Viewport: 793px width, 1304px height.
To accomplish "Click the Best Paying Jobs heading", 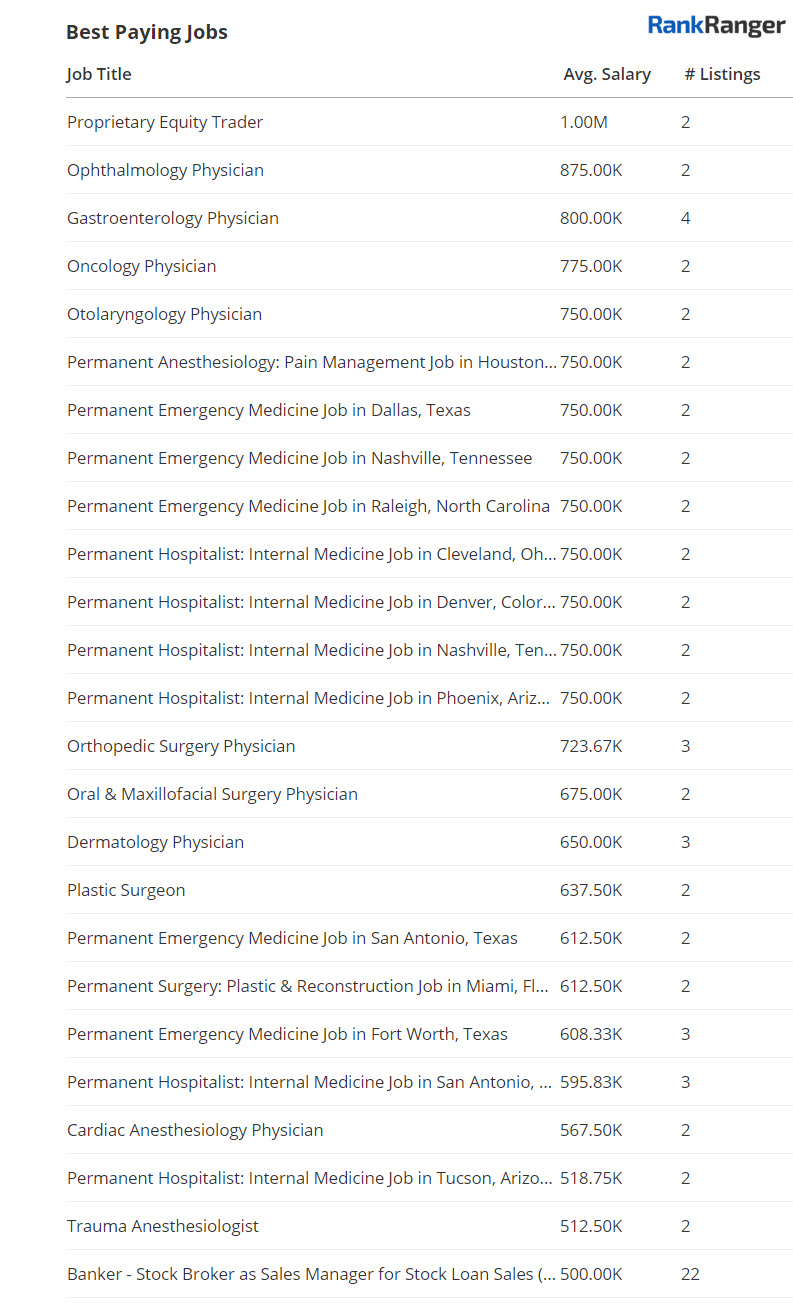I will click(147, 32).
